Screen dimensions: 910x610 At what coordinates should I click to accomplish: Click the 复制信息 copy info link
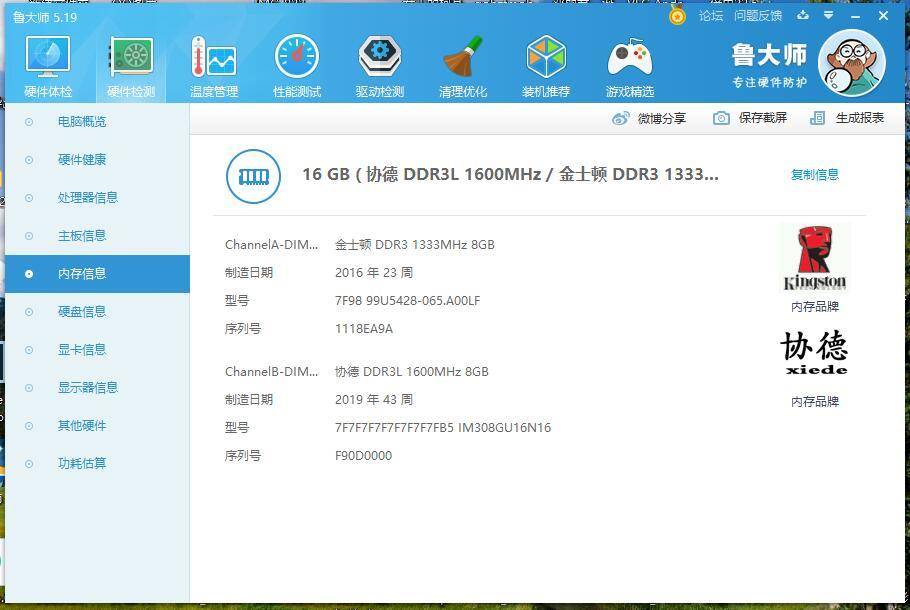point(818,174)
